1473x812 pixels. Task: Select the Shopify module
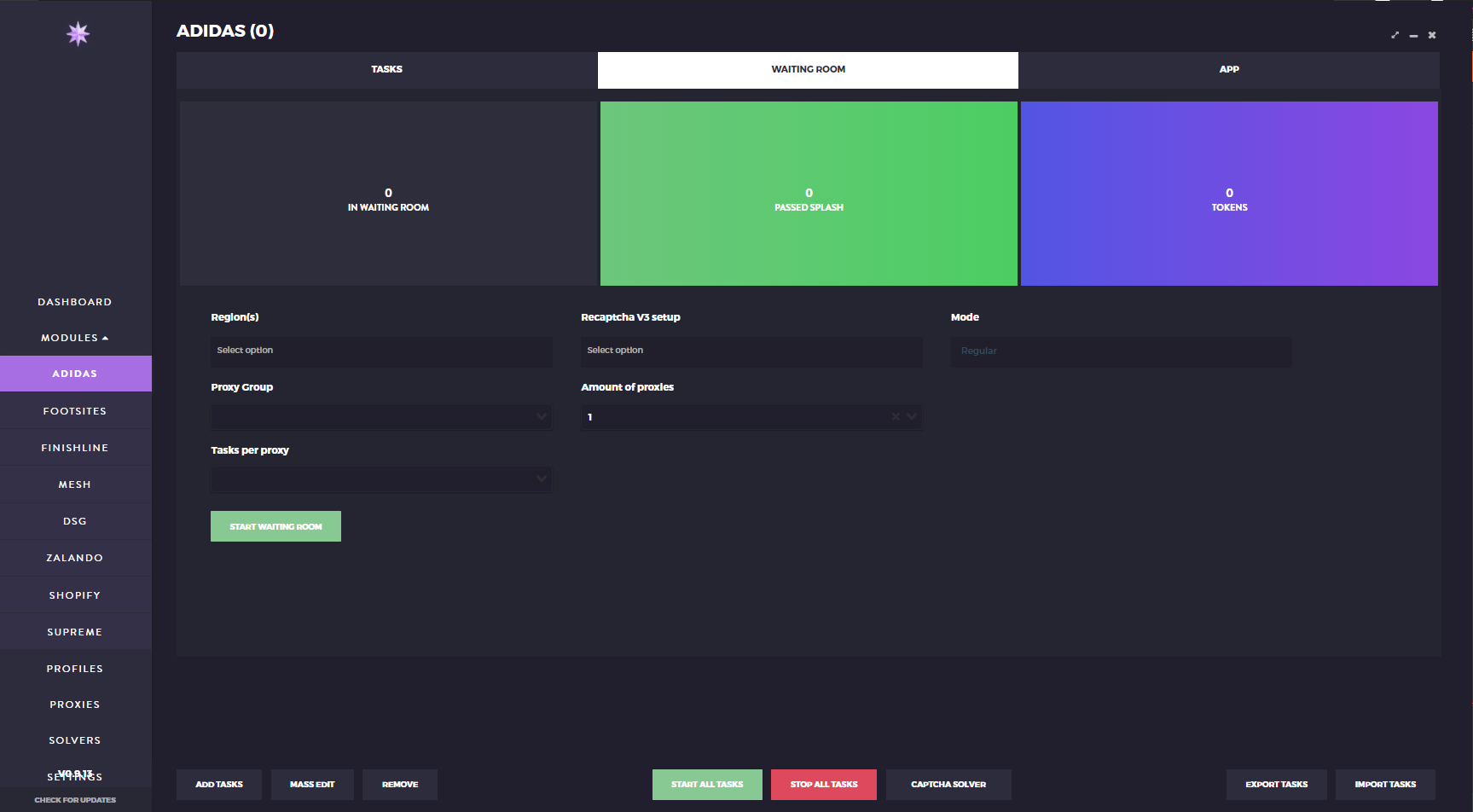coord(75,595)
